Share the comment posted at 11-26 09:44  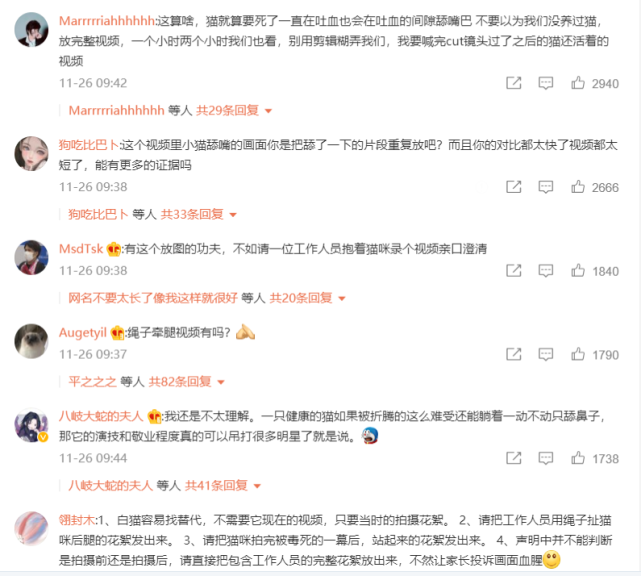(513, 458)
